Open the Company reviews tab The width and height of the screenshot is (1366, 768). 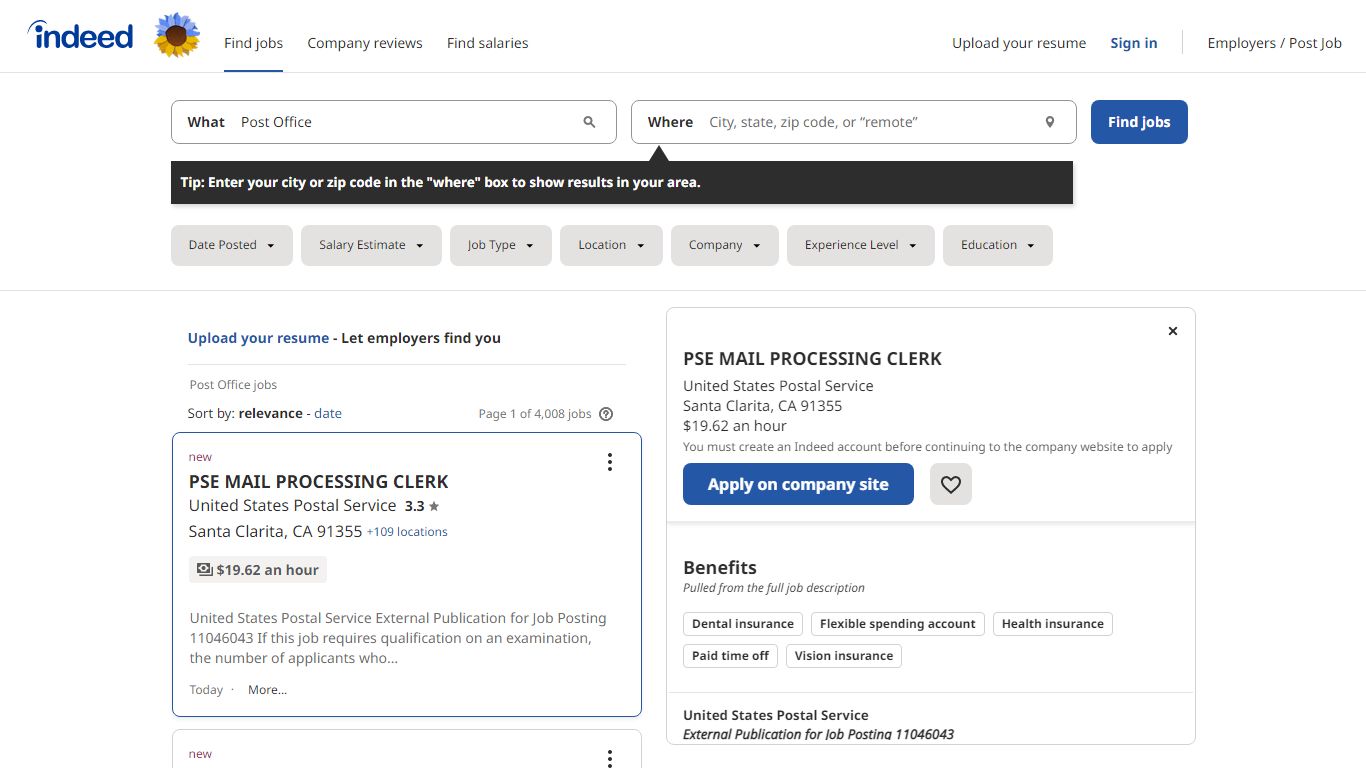365,43
